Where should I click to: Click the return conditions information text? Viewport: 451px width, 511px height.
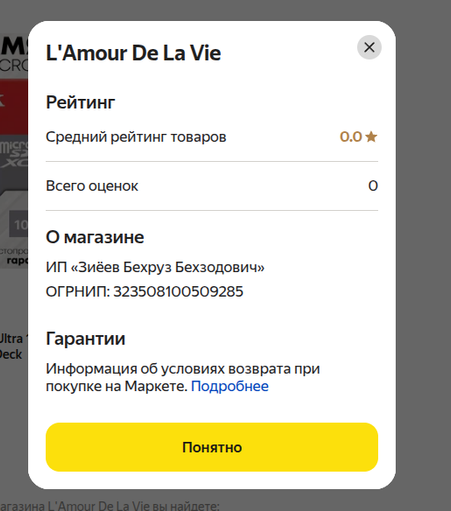(x=183, y=377)
